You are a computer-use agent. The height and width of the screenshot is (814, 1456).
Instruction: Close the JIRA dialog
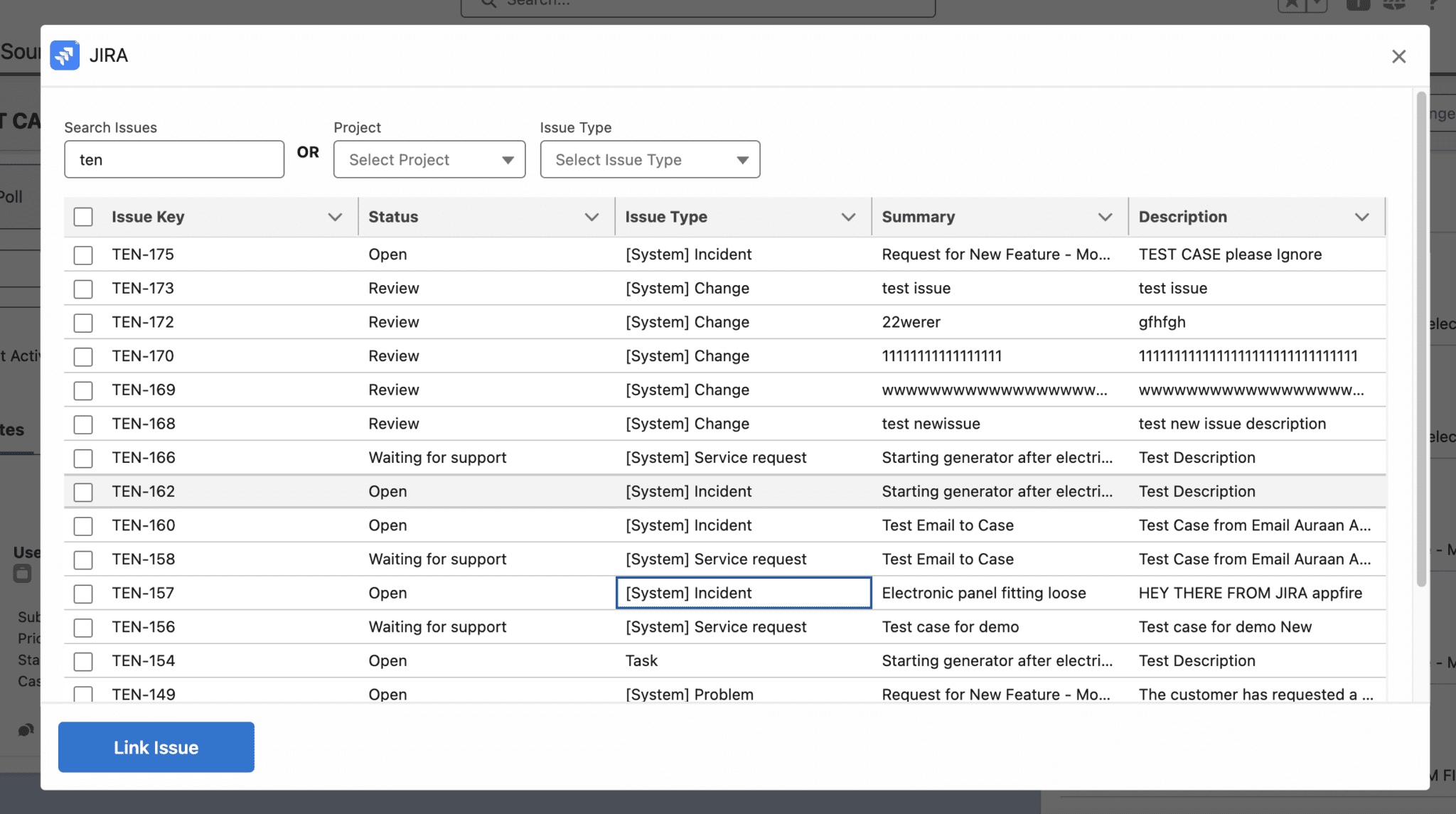coord(1399,56)
